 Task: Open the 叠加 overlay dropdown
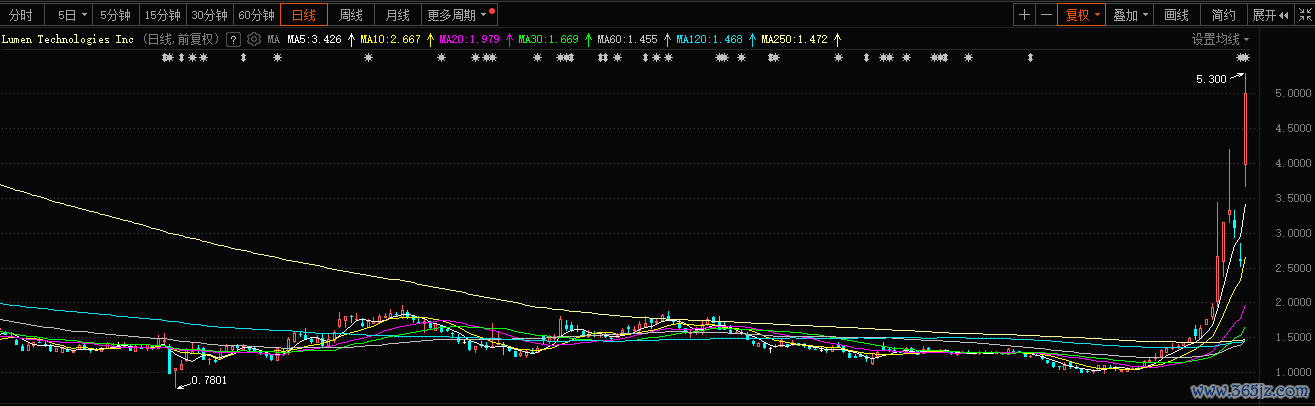[x=1131, y=15]
